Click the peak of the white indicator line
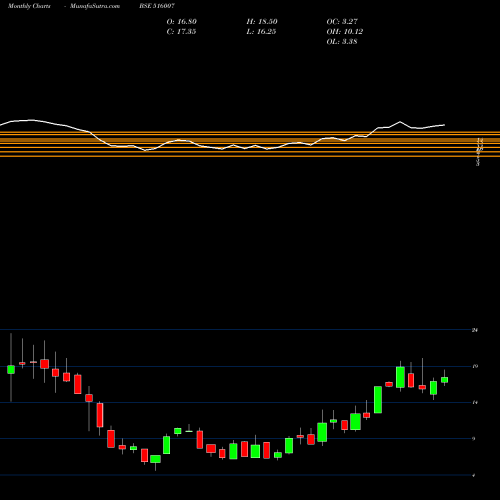 (31, 120)
